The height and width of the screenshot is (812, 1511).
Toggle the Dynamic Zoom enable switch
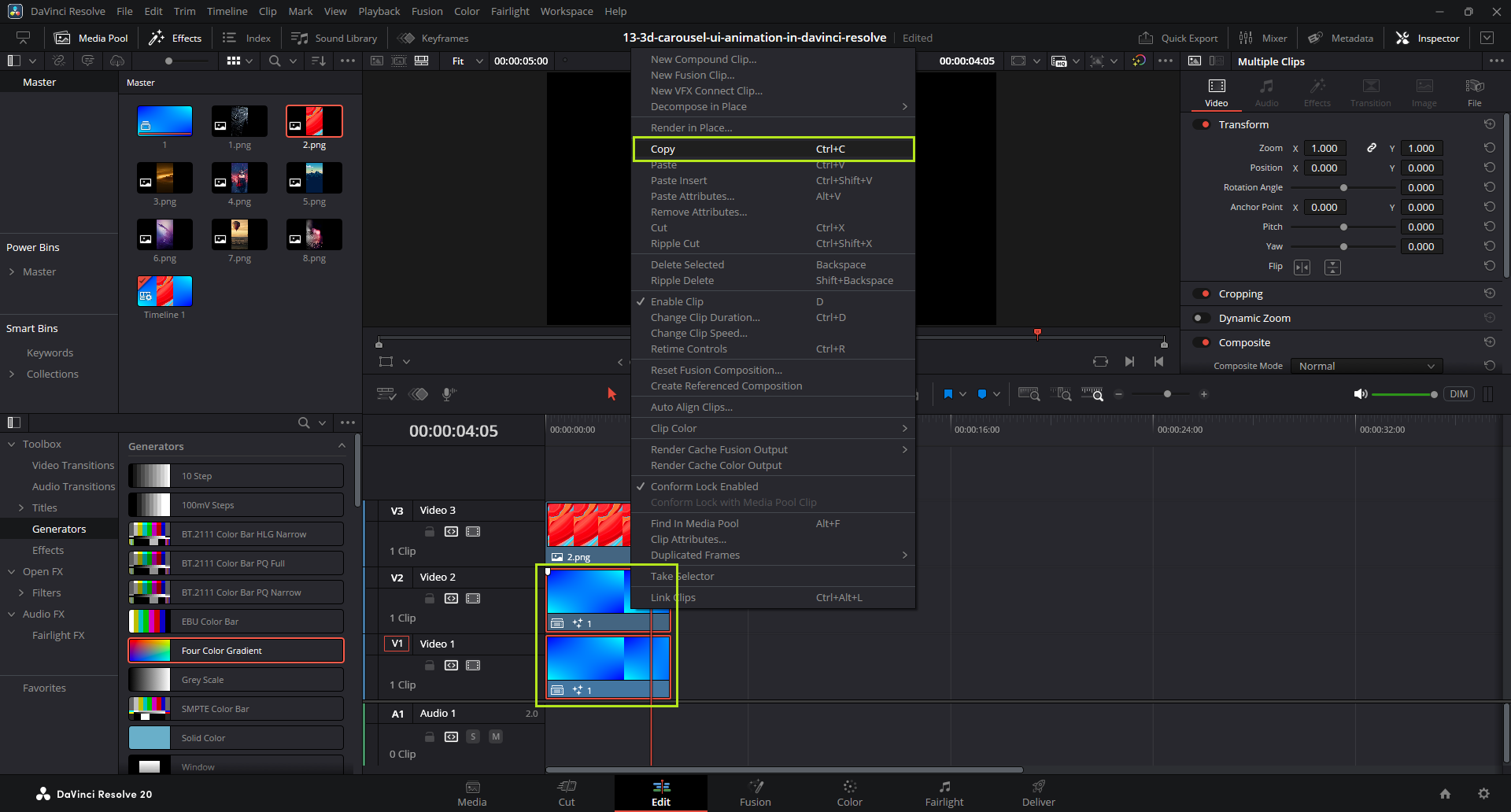(x=1201, y=318)
